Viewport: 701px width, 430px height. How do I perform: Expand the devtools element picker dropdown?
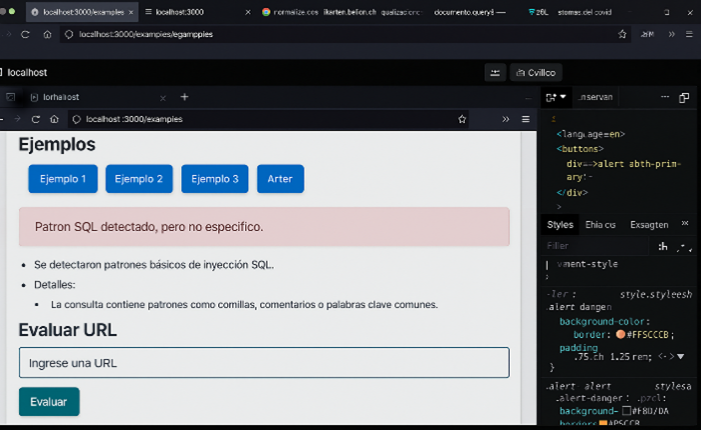pos(563,97)
